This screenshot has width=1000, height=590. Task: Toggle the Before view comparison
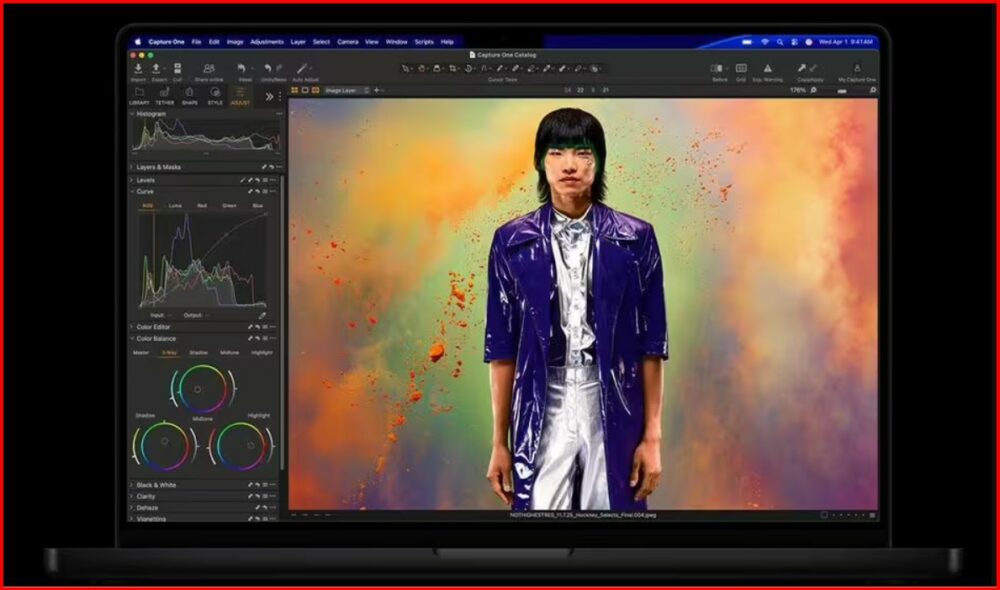tap(718, 68)
